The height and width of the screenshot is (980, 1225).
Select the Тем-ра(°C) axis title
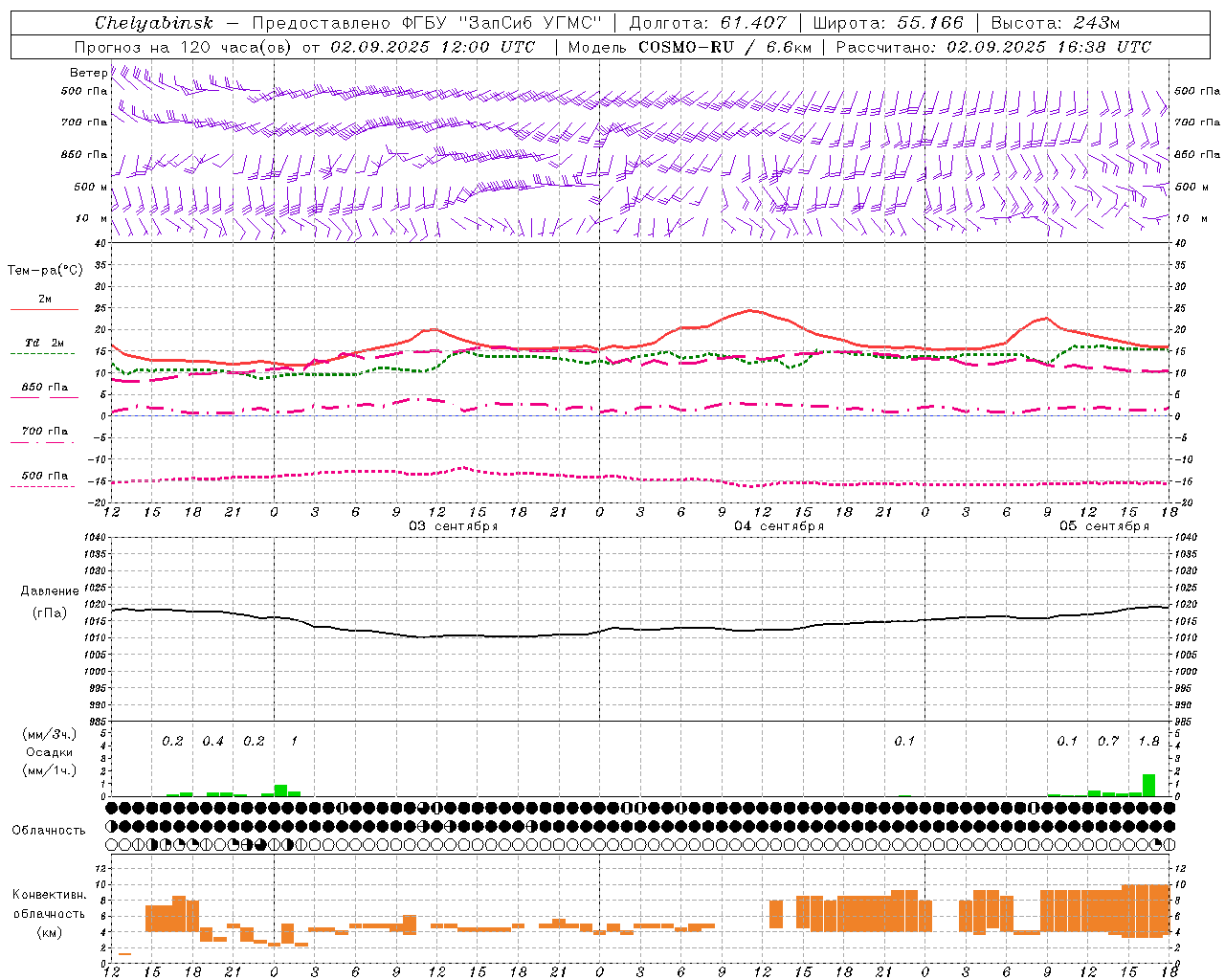tap(45, 271)
